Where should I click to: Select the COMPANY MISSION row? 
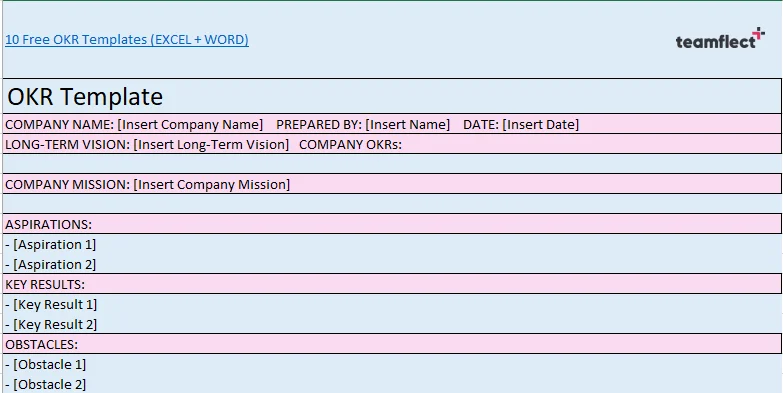pyautogui.click(x=392, y=184)
